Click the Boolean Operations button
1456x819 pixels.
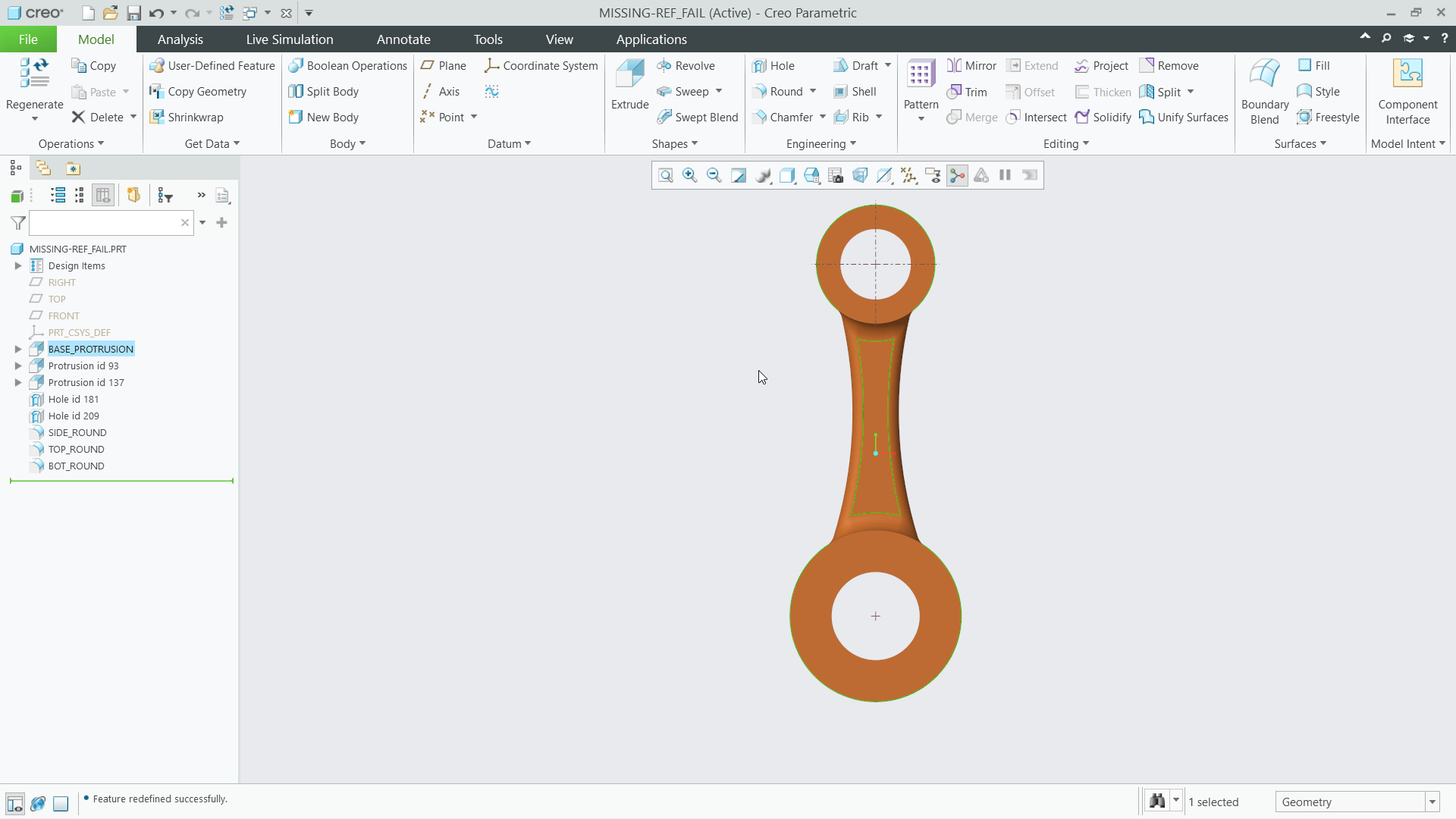click(347, 66)
